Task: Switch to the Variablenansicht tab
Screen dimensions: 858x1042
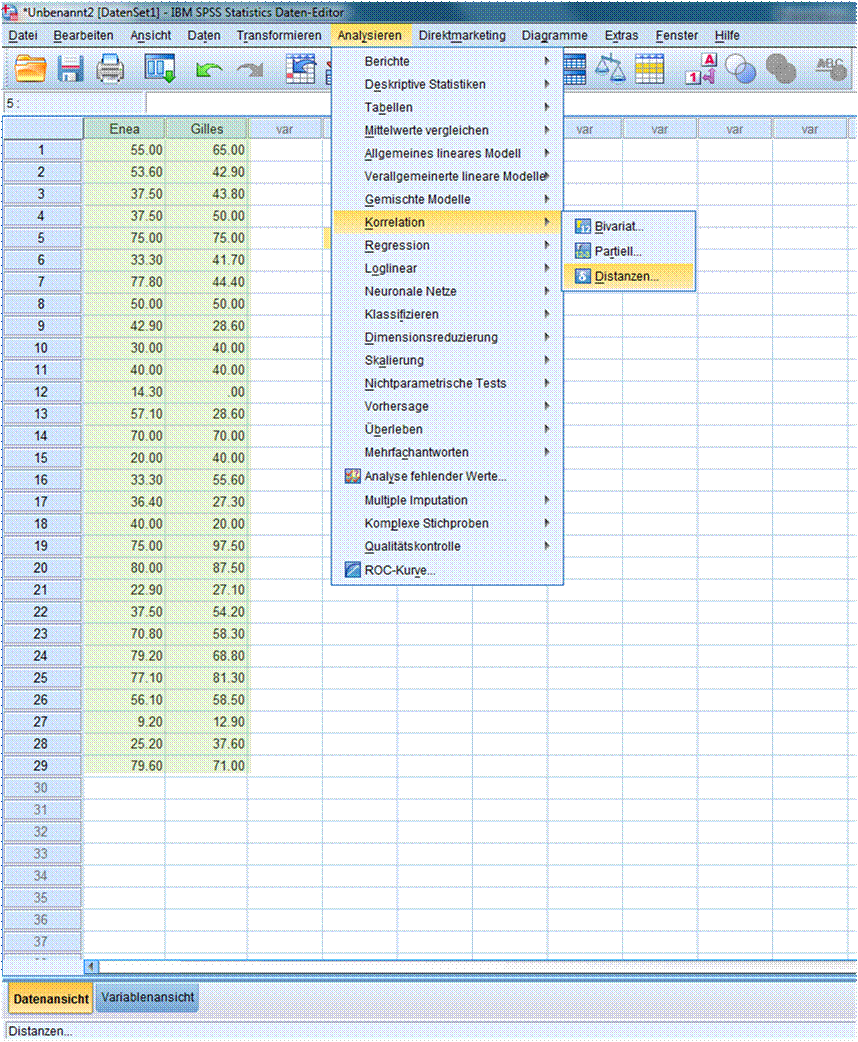Action: coord(148,997)
